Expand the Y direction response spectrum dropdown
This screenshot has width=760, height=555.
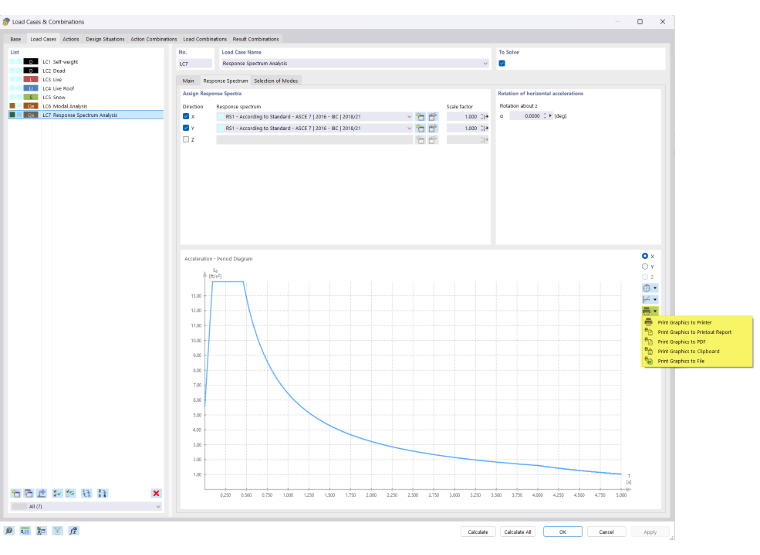pyautogui.click(x=409, y=128)
